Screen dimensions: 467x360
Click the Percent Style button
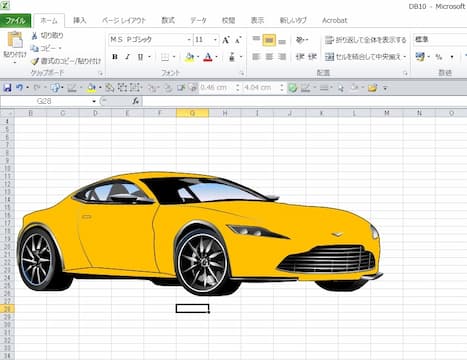point(439,57)
